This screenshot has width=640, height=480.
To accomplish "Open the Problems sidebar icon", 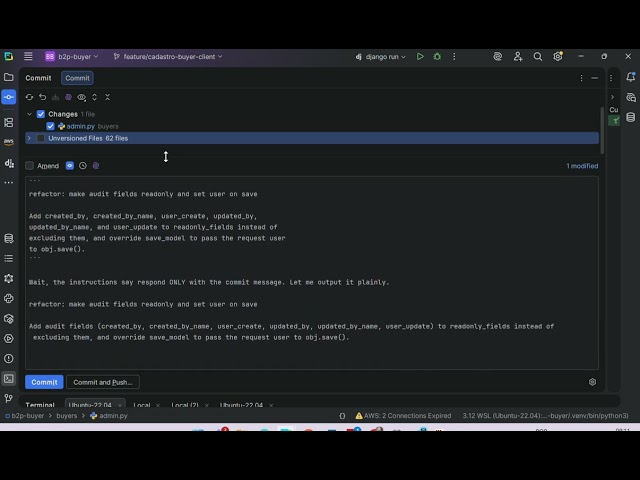I will pyautogui.click(x=9, y=358).
